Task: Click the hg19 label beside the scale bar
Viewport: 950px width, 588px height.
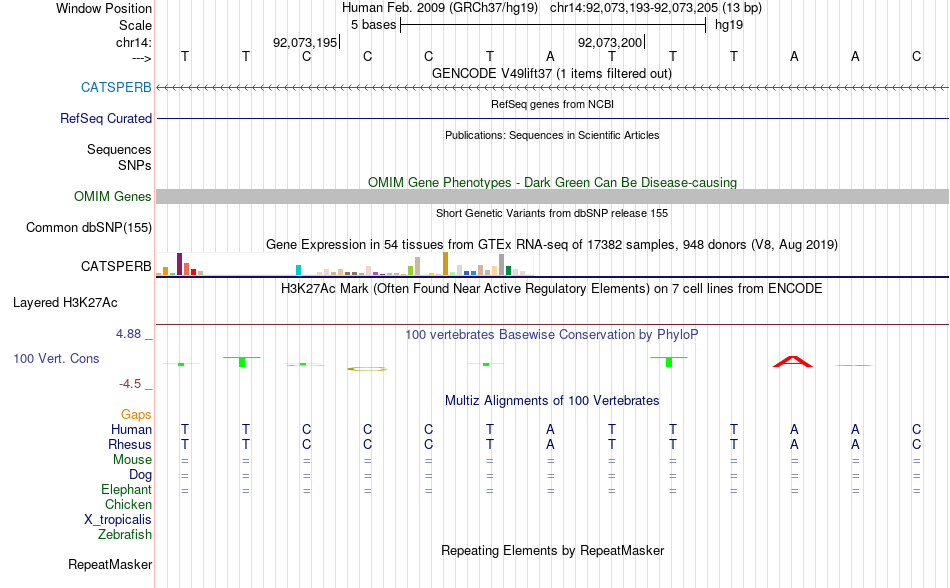Action: point(729,25)
